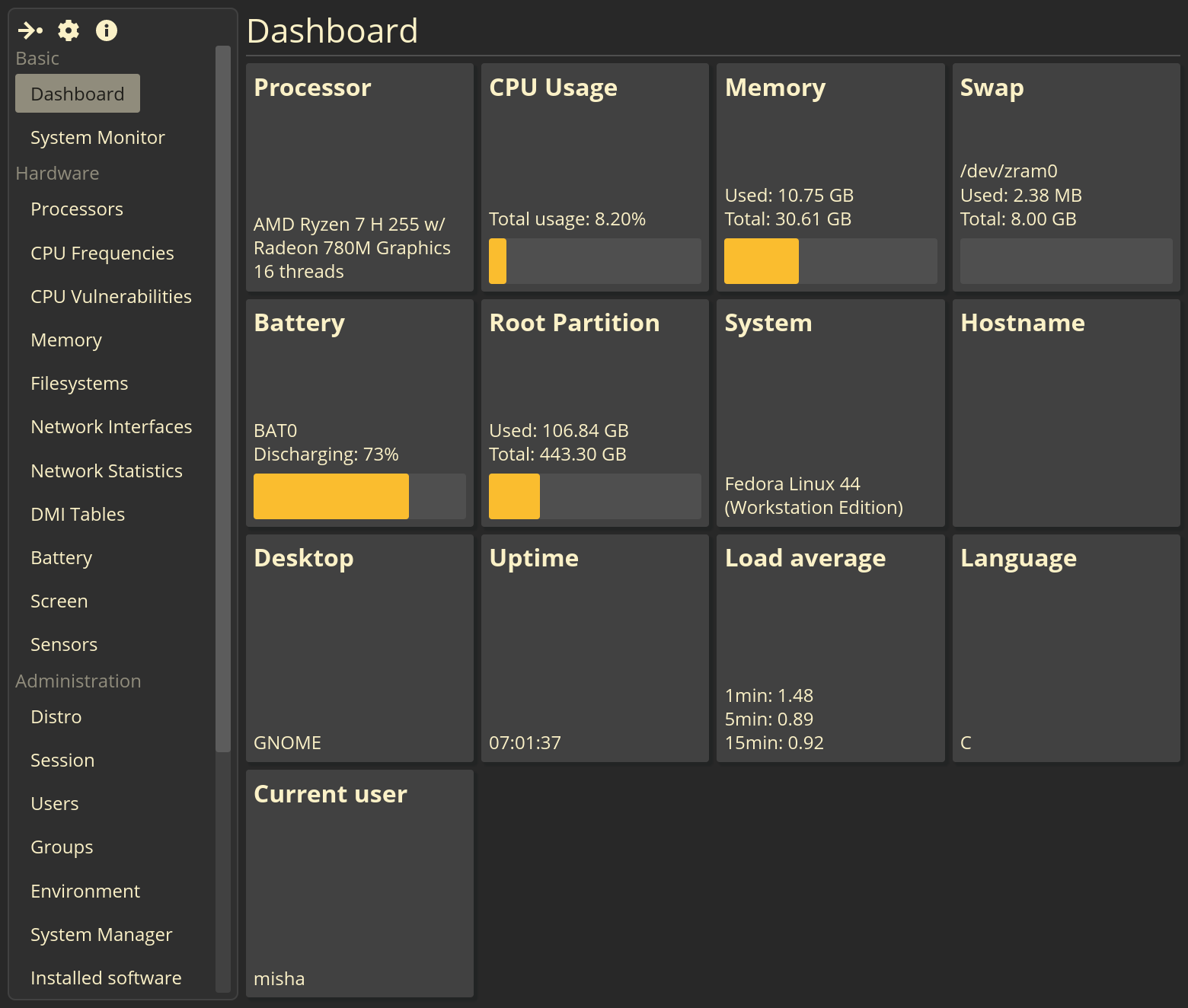Open System Monitor page
Screen dimensions: 1188x1008
point(97,137)
